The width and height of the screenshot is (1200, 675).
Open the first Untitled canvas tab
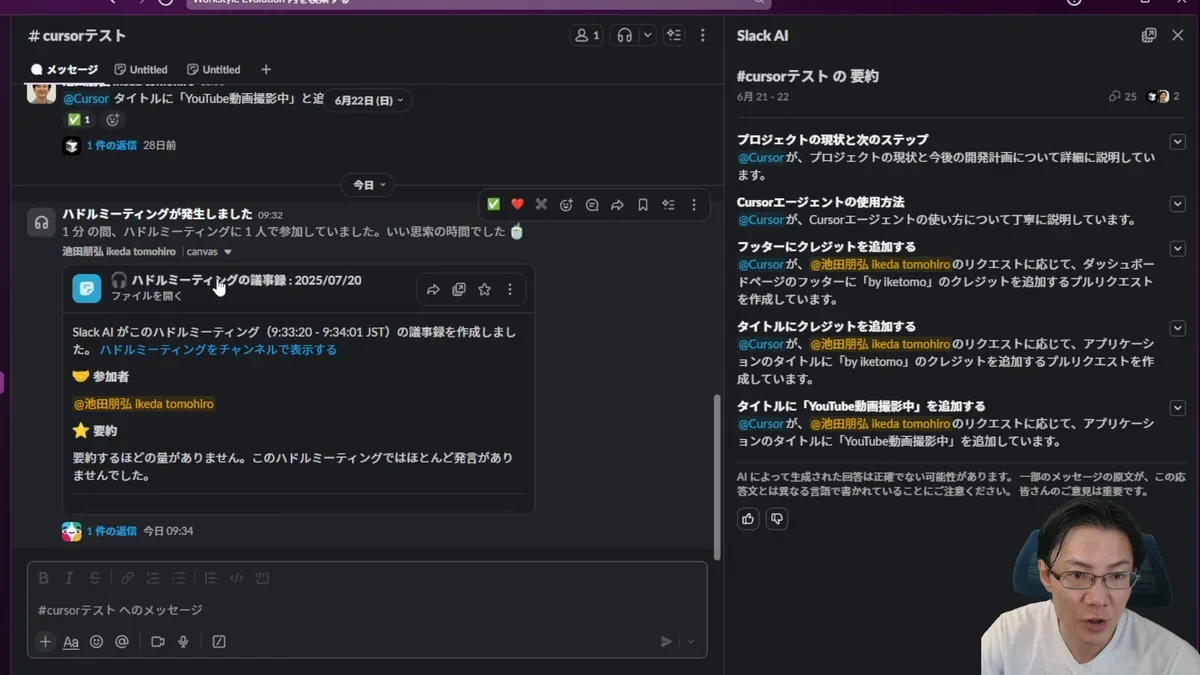tap(141, 69)
